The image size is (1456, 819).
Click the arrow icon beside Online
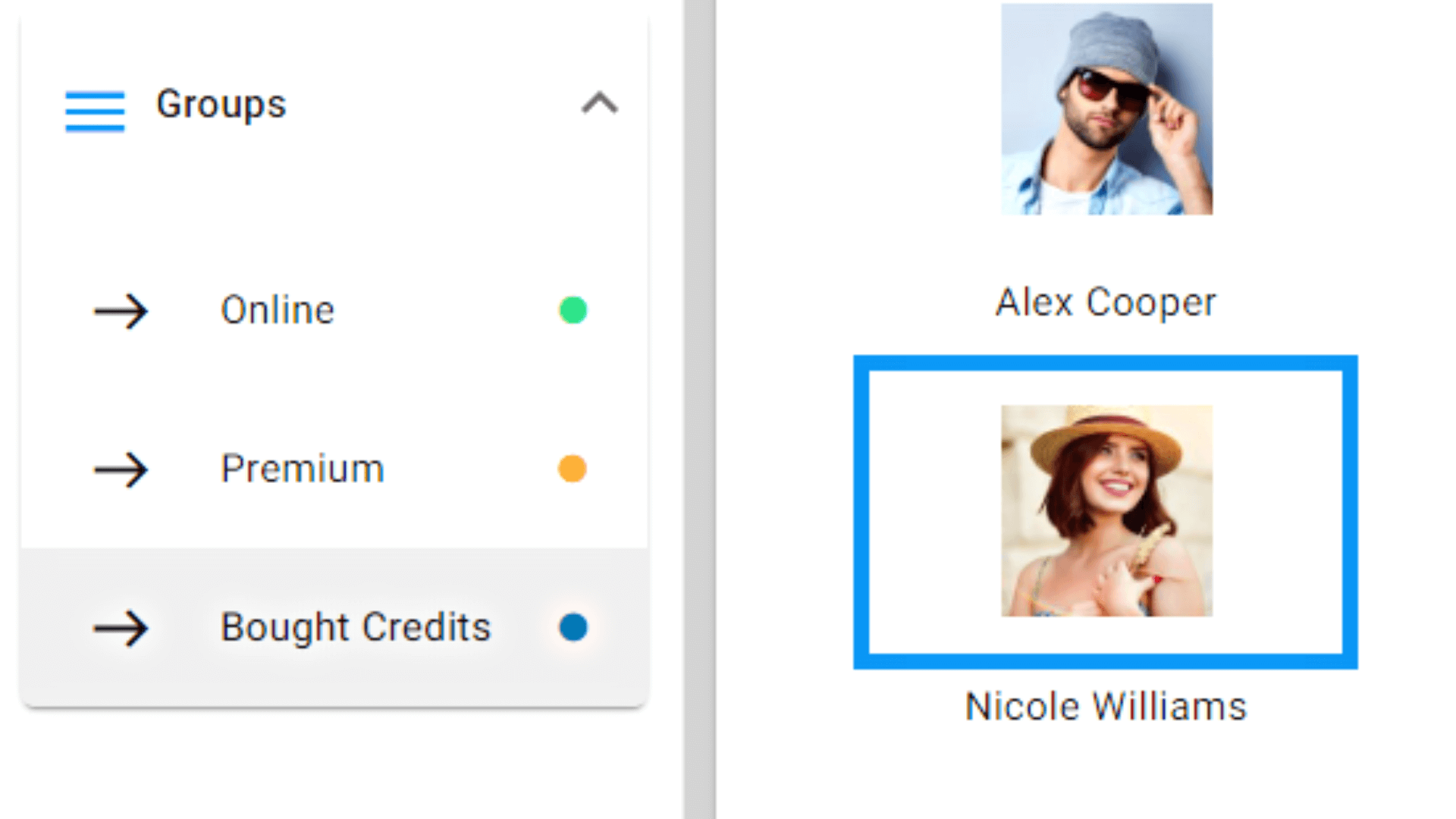click(121, 311)
